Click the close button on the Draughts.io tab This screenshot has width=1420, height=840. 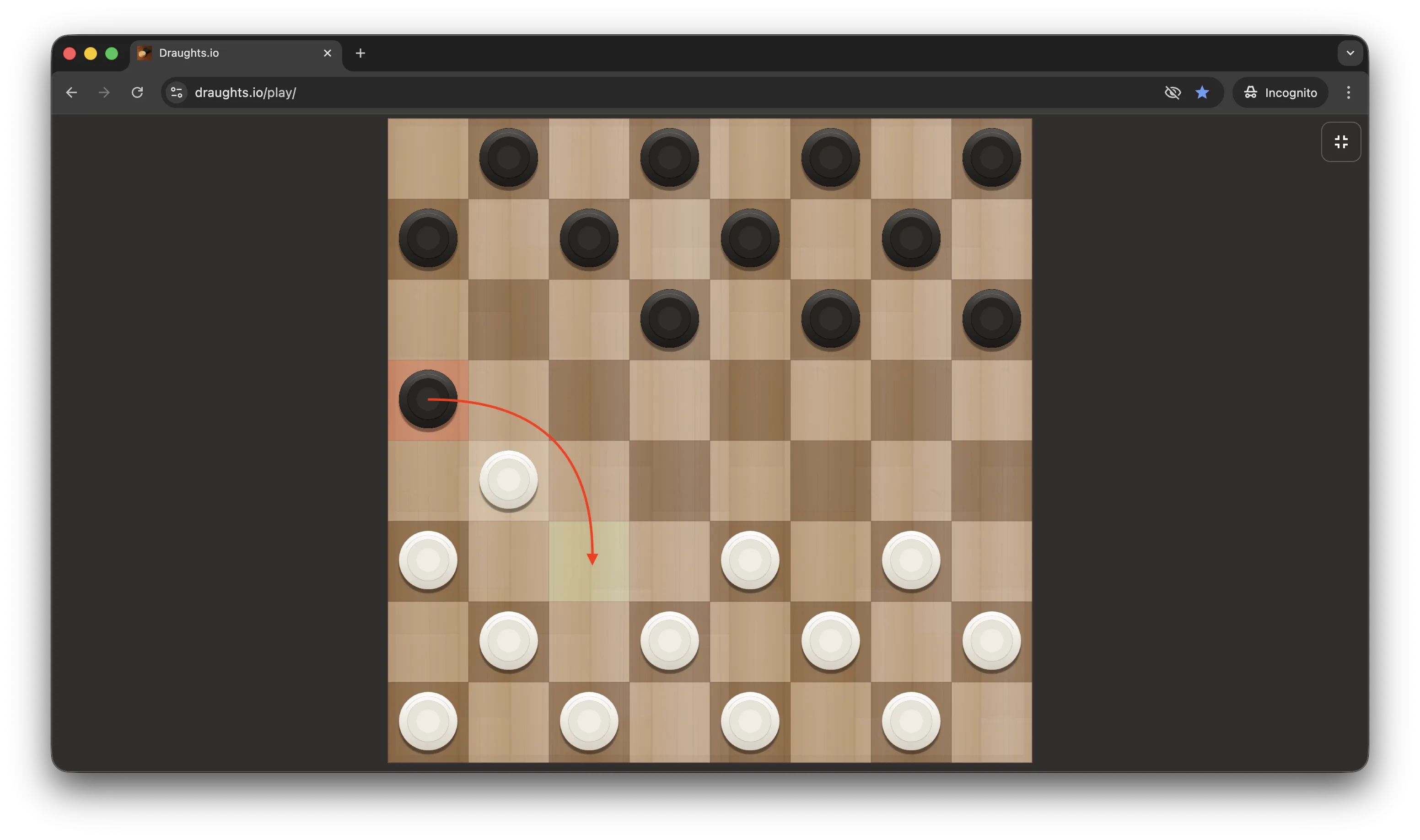(x=328, y=53)
